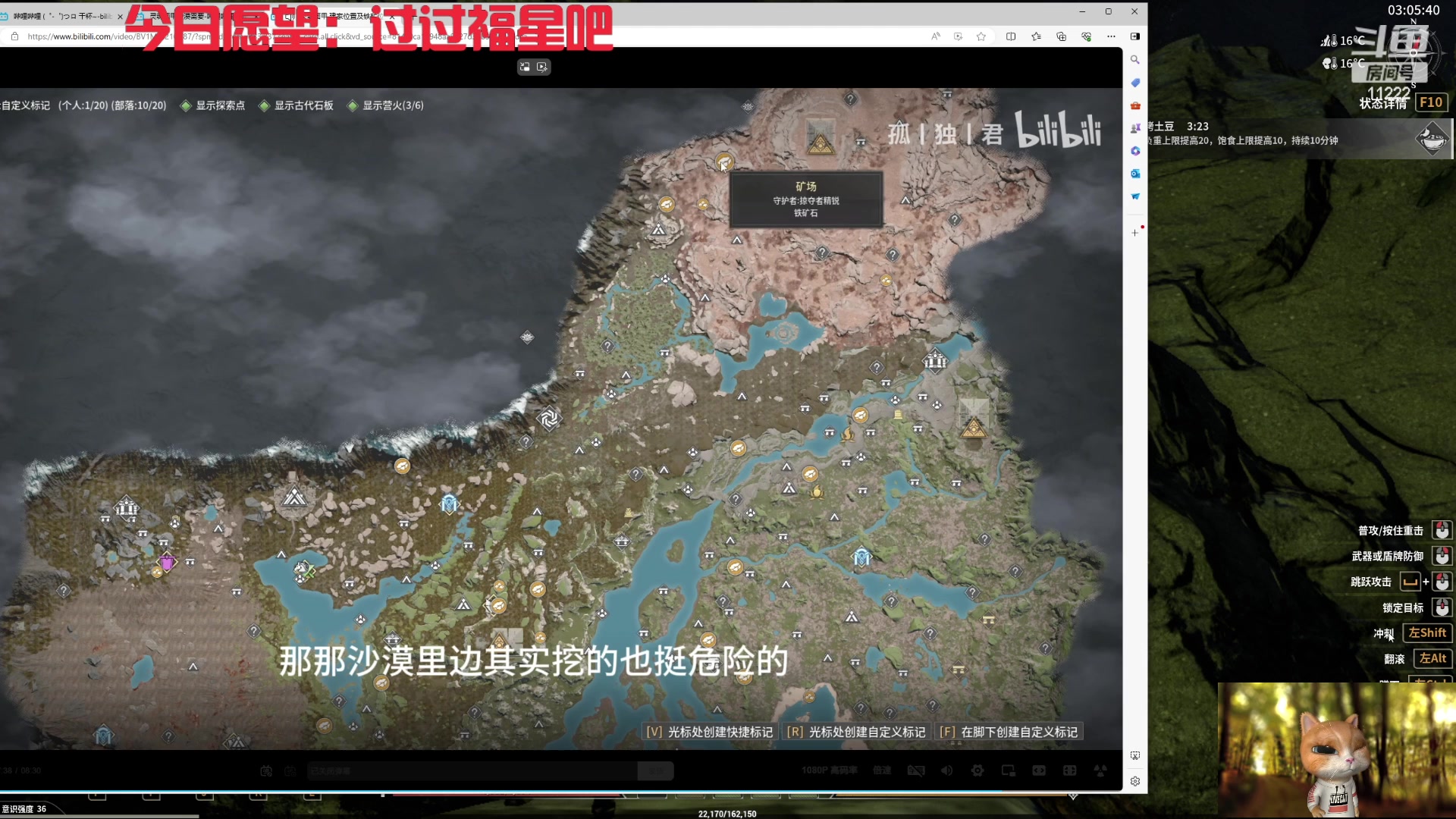The image size is (1456, 819).
Task: Open the sidebar Microsoft 365 icon
Action: 1135,151
